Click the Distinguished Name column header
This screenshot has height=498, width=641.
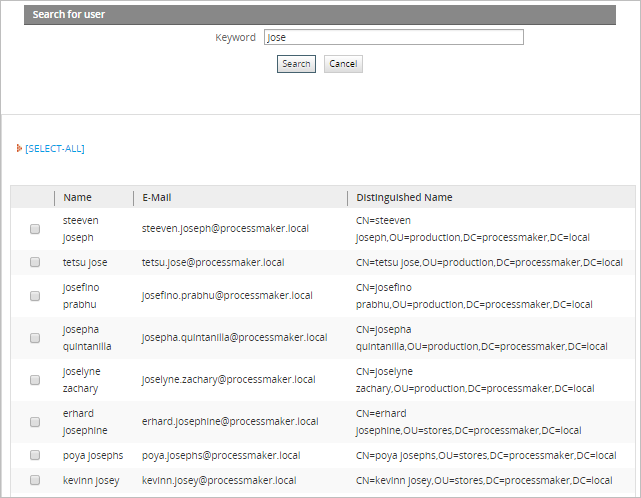click(404, 197)
